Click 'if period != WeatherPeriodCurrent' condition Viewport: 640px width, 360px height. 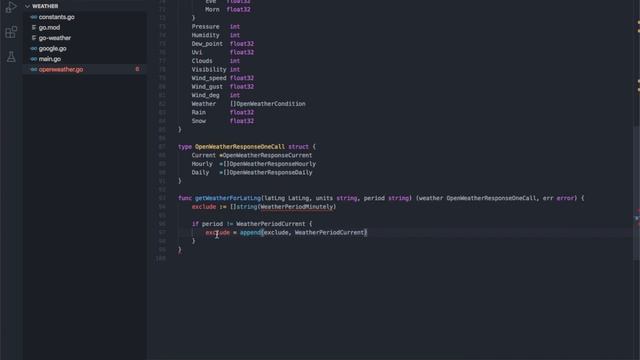(248, 224)
